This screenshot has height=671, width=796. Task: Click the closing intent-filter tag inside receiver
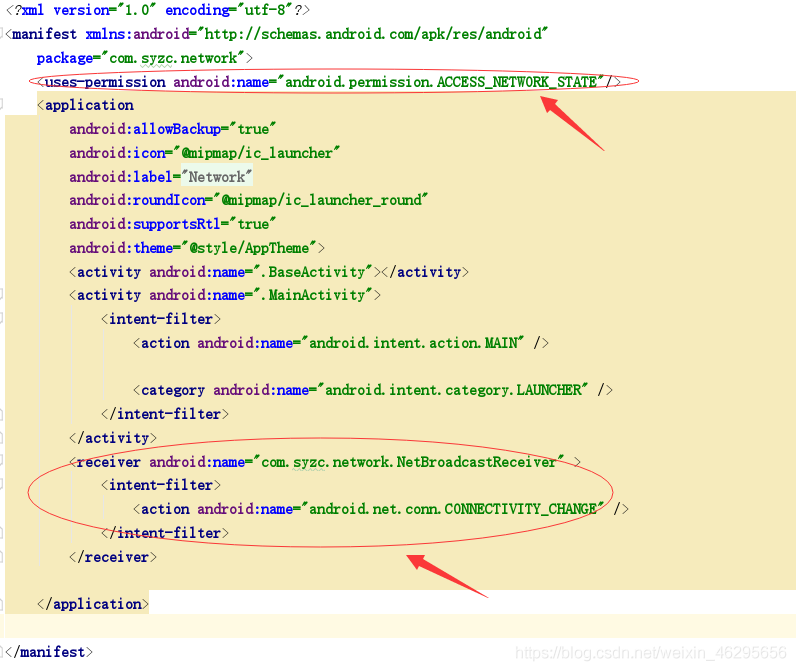click(x=165, y=532)
